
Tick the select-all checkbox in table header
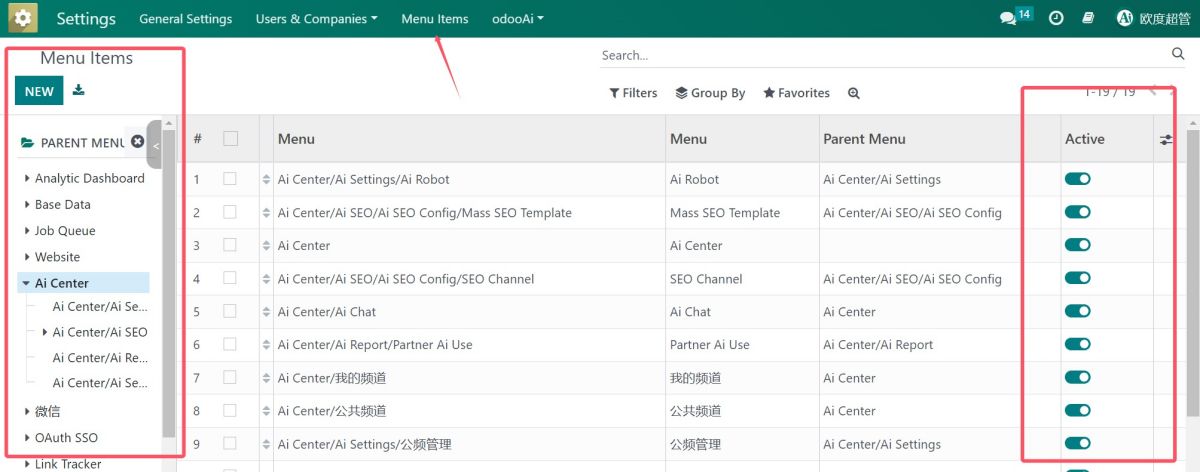tap(230, 139)
